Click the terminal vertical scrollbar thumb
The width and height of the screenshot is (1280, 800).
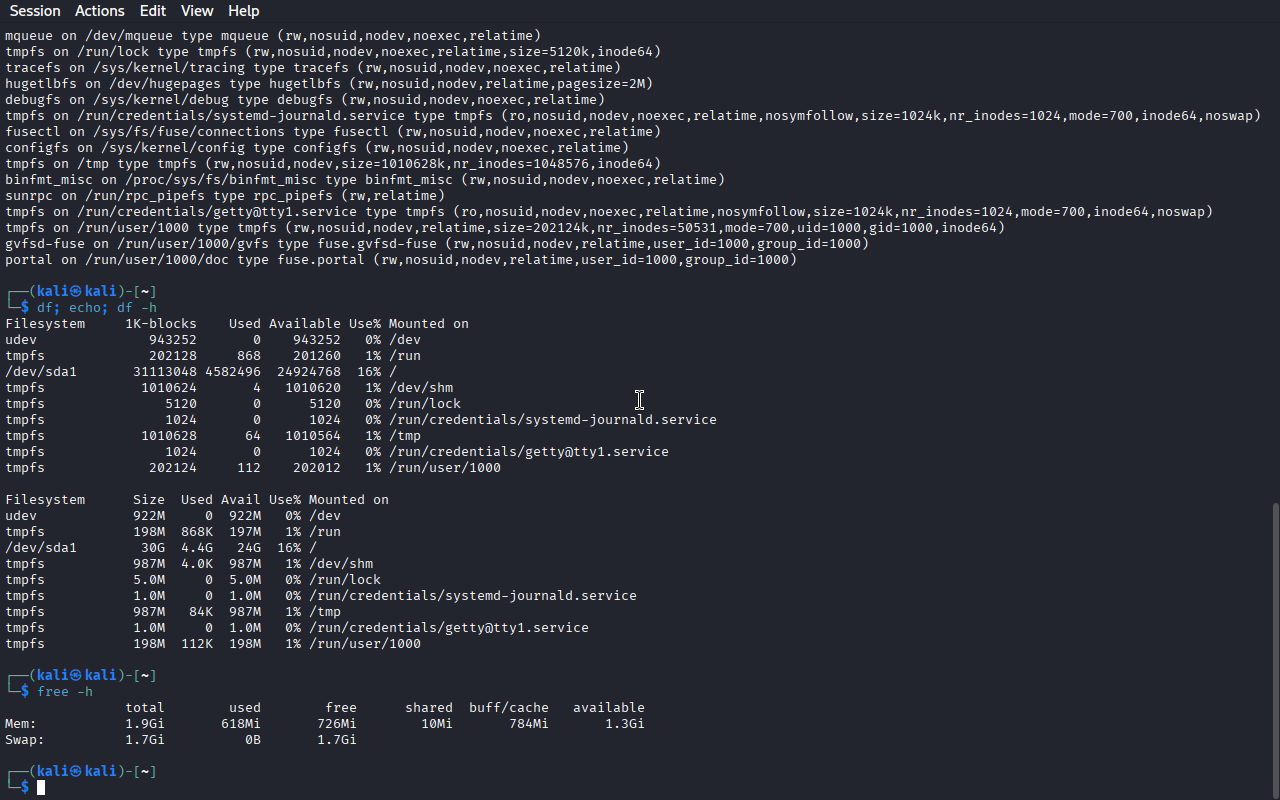click(x=1273, y=650)
